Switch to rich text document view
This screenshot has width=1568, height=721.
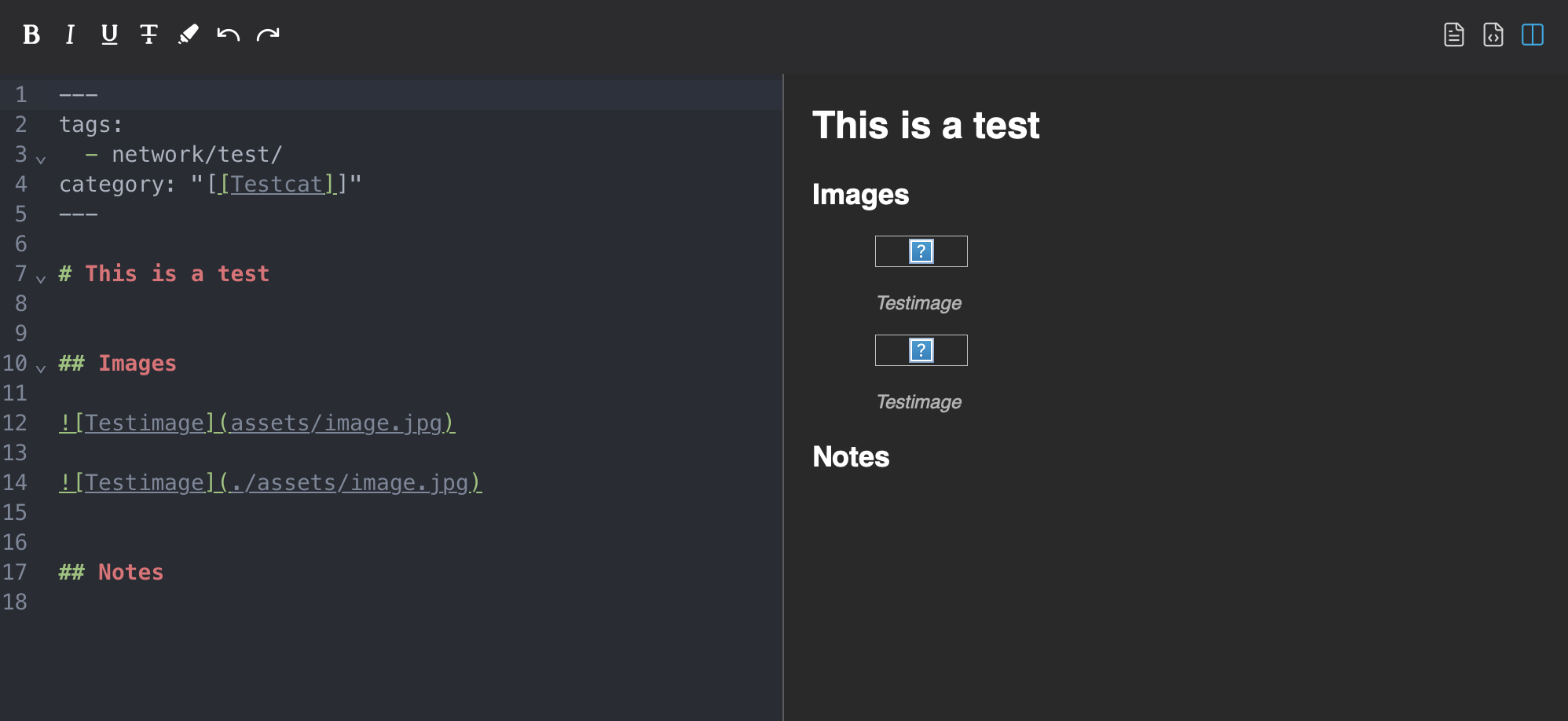click(x=1453, y=35)
